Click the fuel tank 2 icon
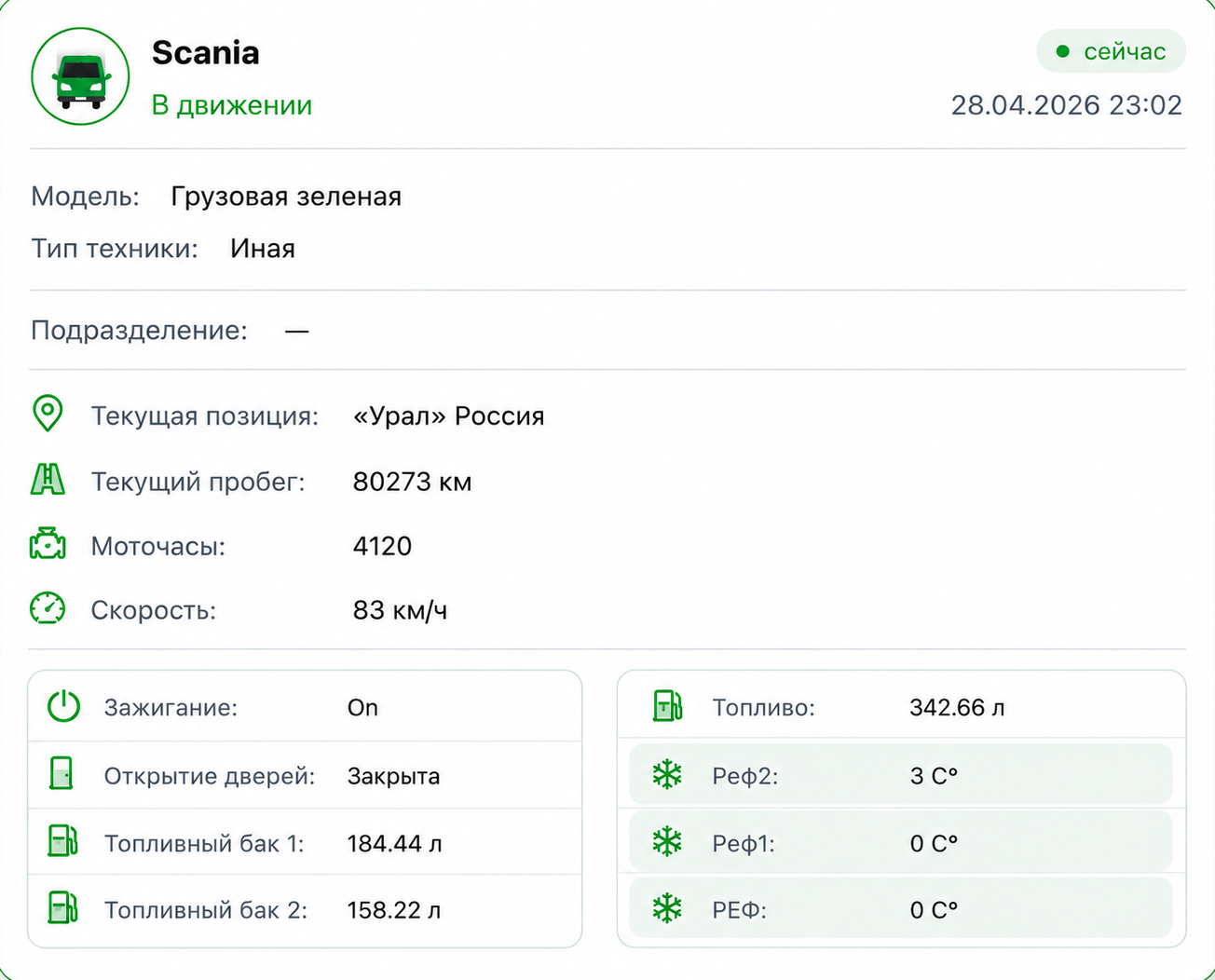Viewport: 1215px width, 980px height. (62, 908)
